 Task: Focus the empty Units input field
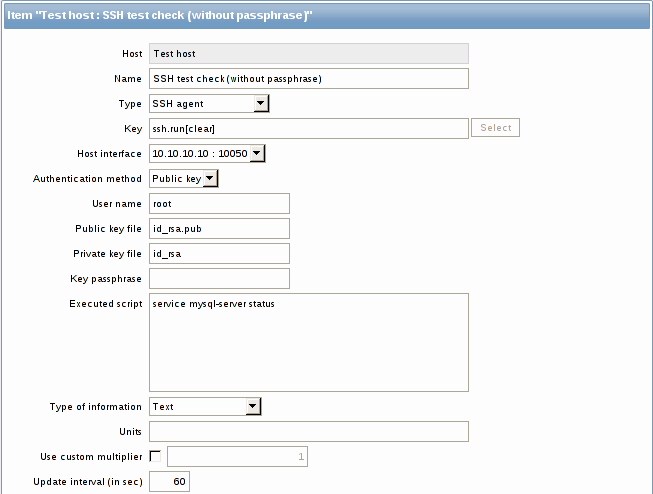[x=309, y=432]
